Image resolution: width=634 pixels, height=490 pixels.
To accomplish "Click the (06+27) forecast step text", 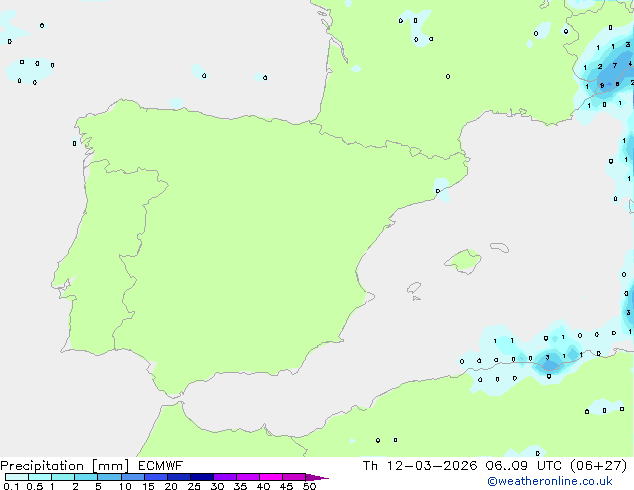I will tap(596, 466).
